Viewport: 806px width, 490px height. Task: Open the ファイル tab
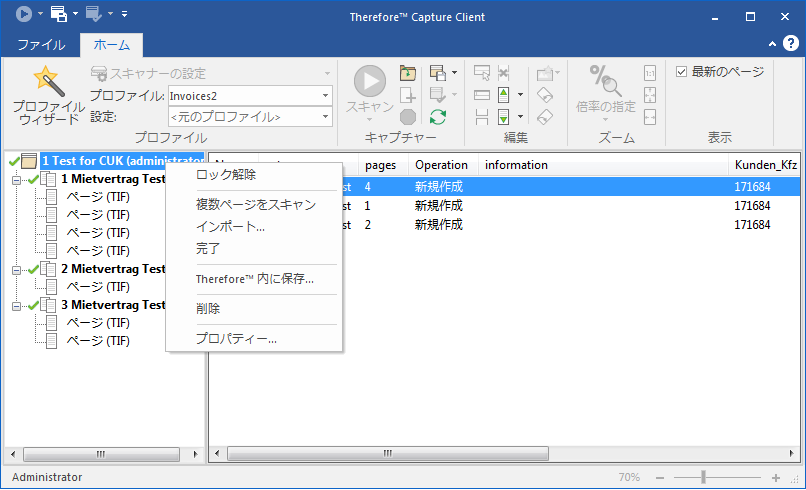coord(41,45)
